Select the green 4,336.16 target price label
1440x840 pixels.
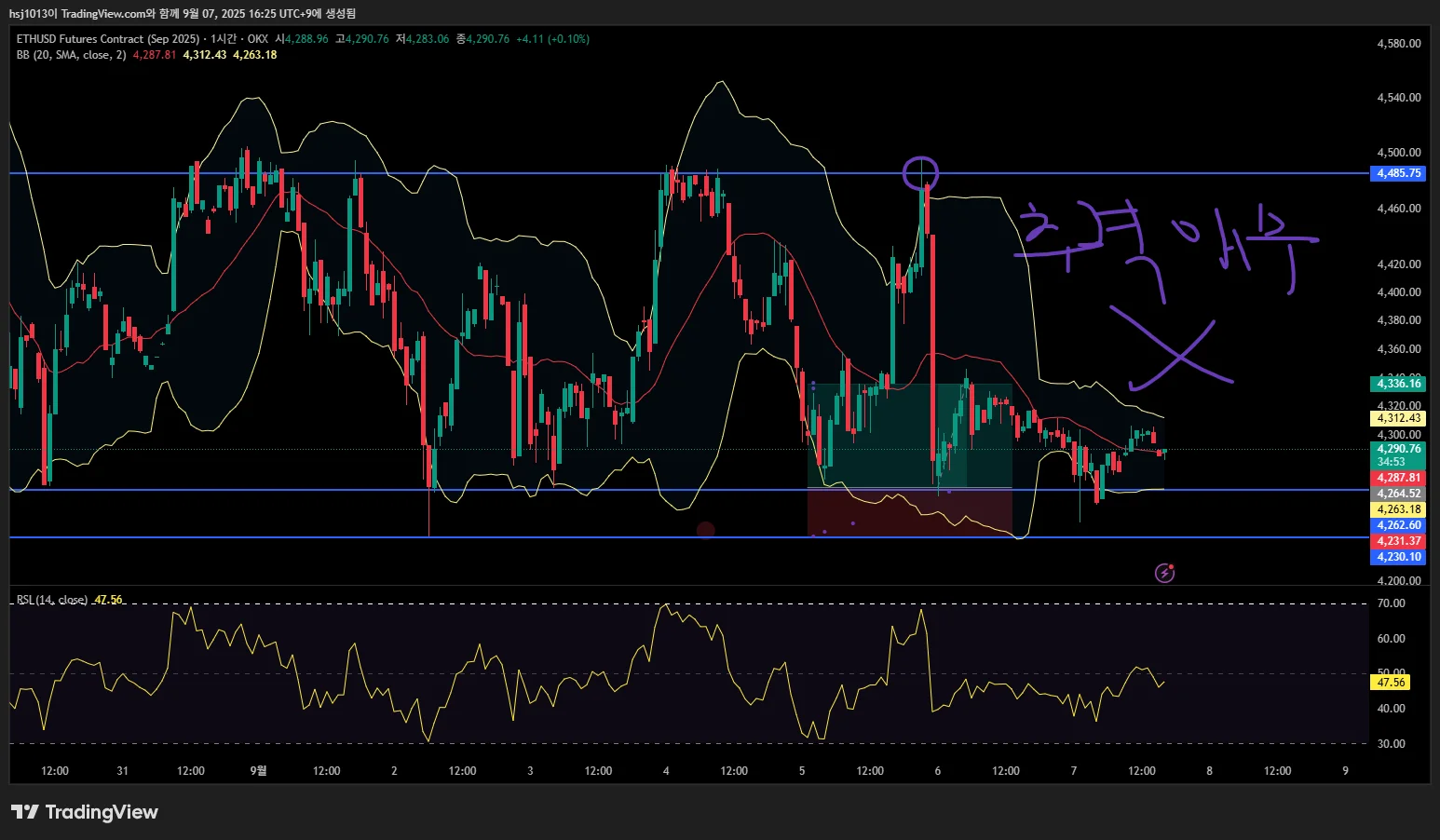click(1398, 384)
